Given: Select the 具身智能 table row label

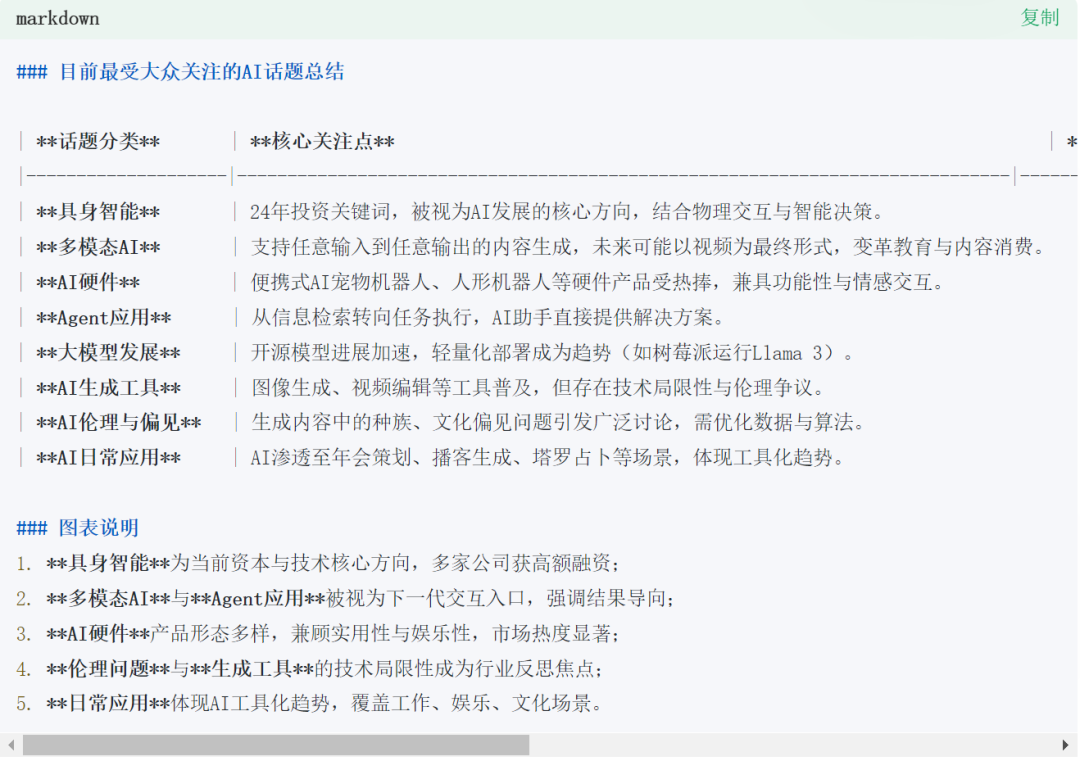Looking at the screenshot, I should click(x=98, y=213).
